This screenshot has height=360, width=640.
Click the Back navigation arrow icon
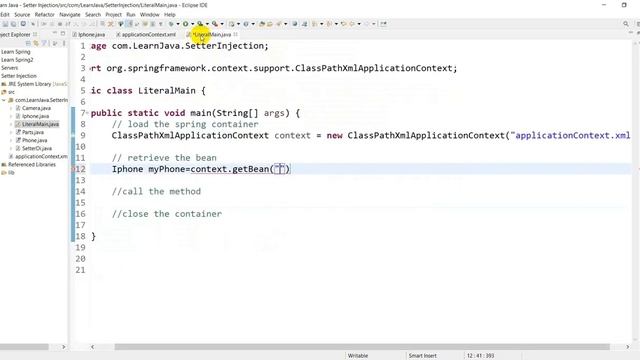coord(352,24)
